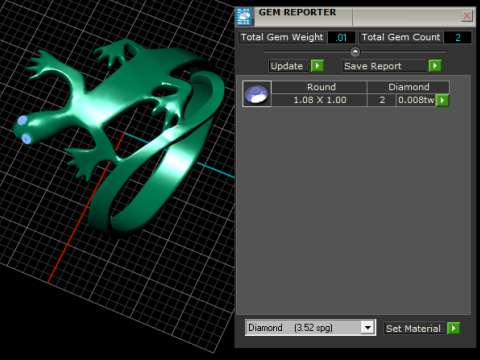The width and height of the screenshot is (480, 360).
Task: Click the quantity cell showing 2 in the gem row
Action: click(x=382, y=100)
